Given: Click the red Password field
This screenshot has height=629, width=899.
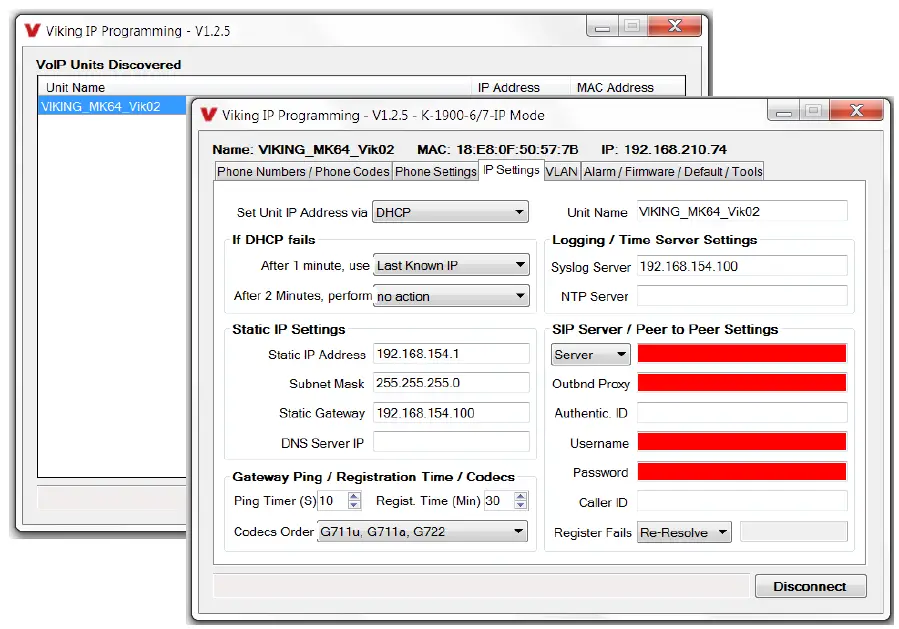Looking at the screenshot, I should 742,472.
